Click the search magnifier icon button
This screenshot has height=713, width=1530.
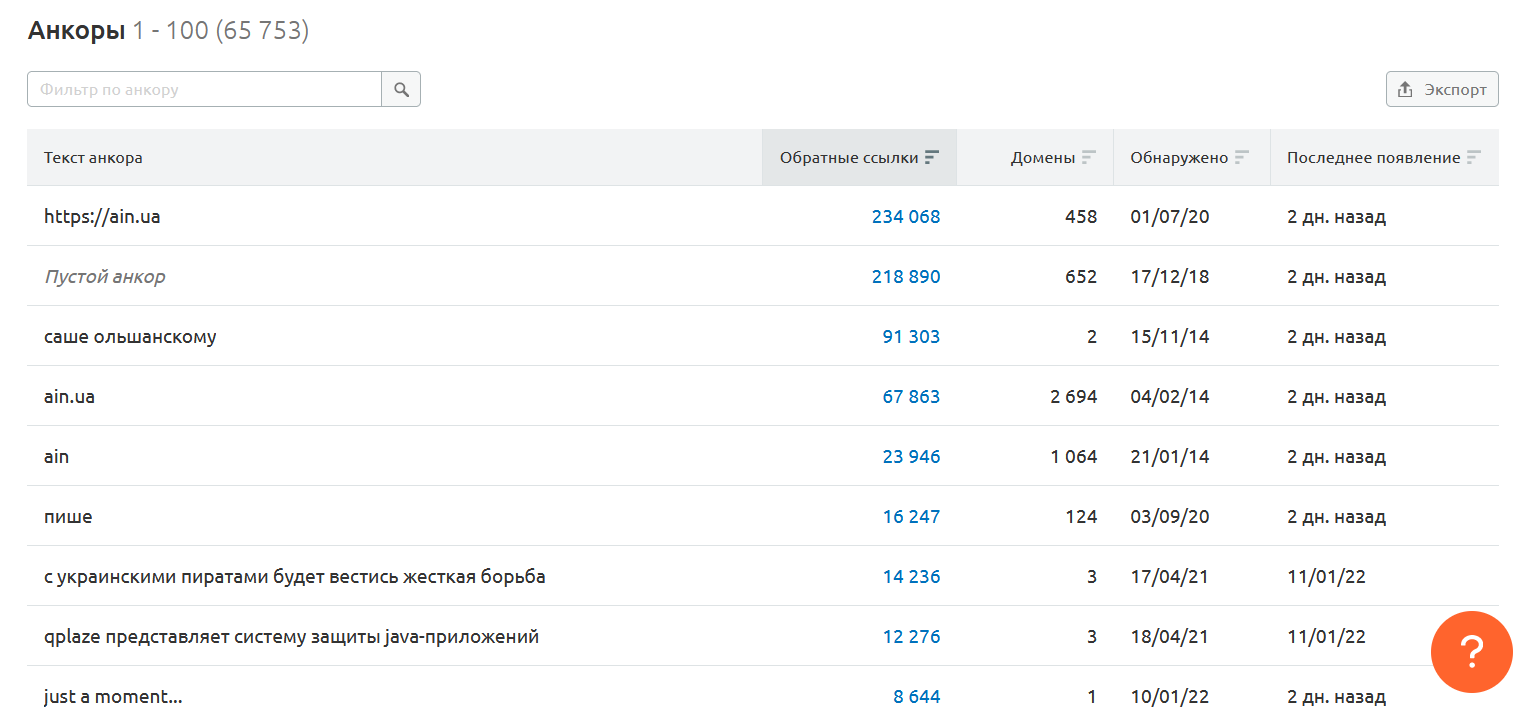pos(401,89)
